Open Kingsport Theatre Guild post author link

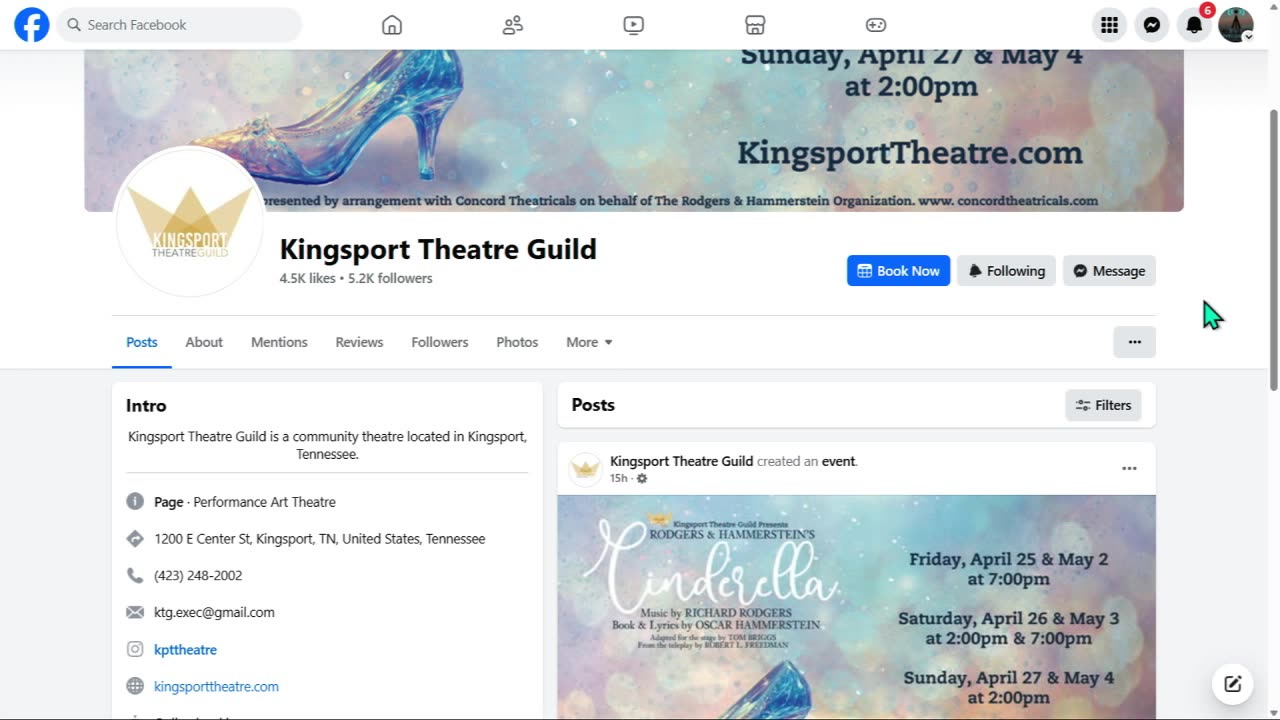[681, 461]
